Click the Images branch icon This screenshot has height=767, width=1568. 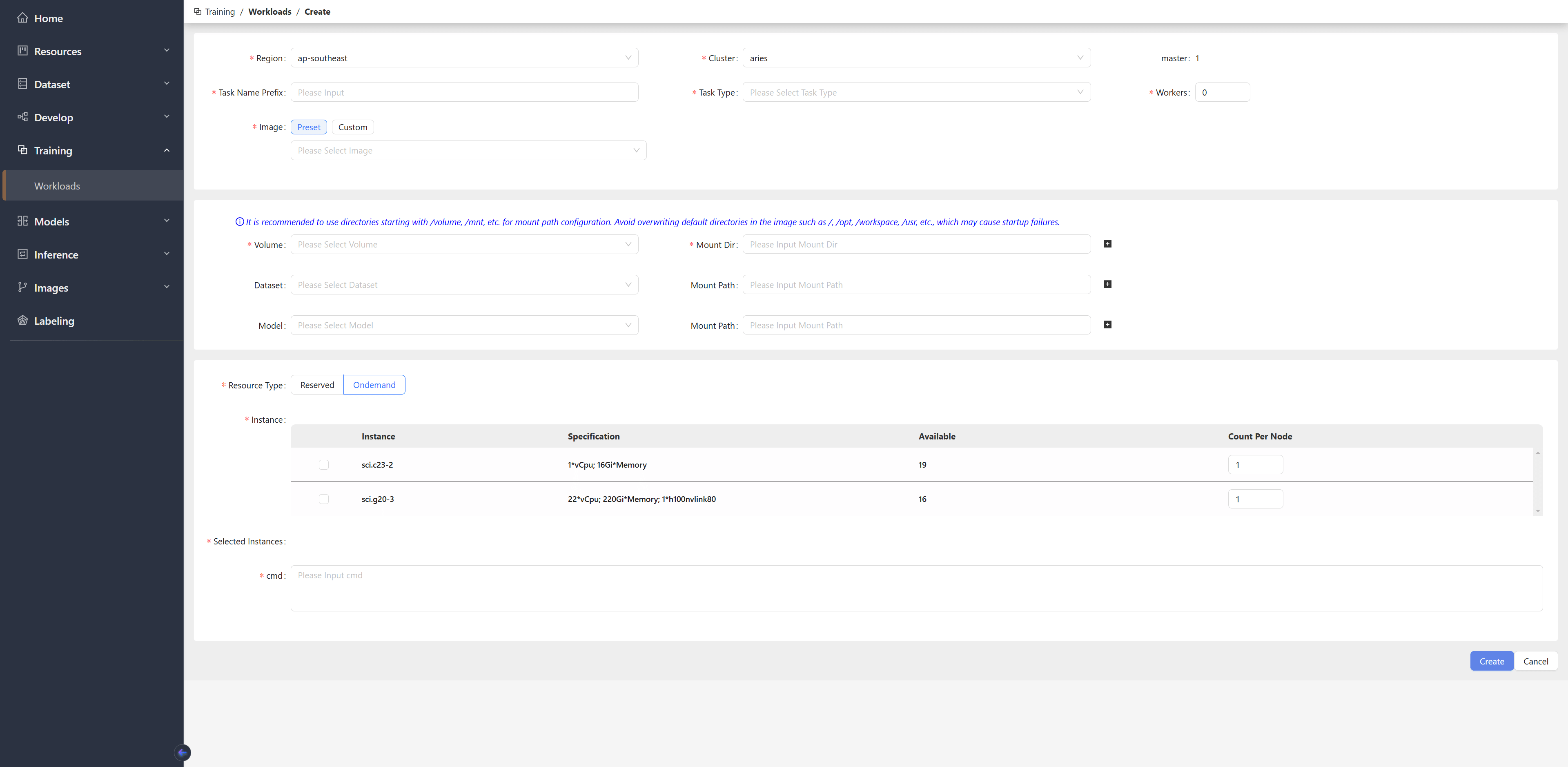coord(22,287)
